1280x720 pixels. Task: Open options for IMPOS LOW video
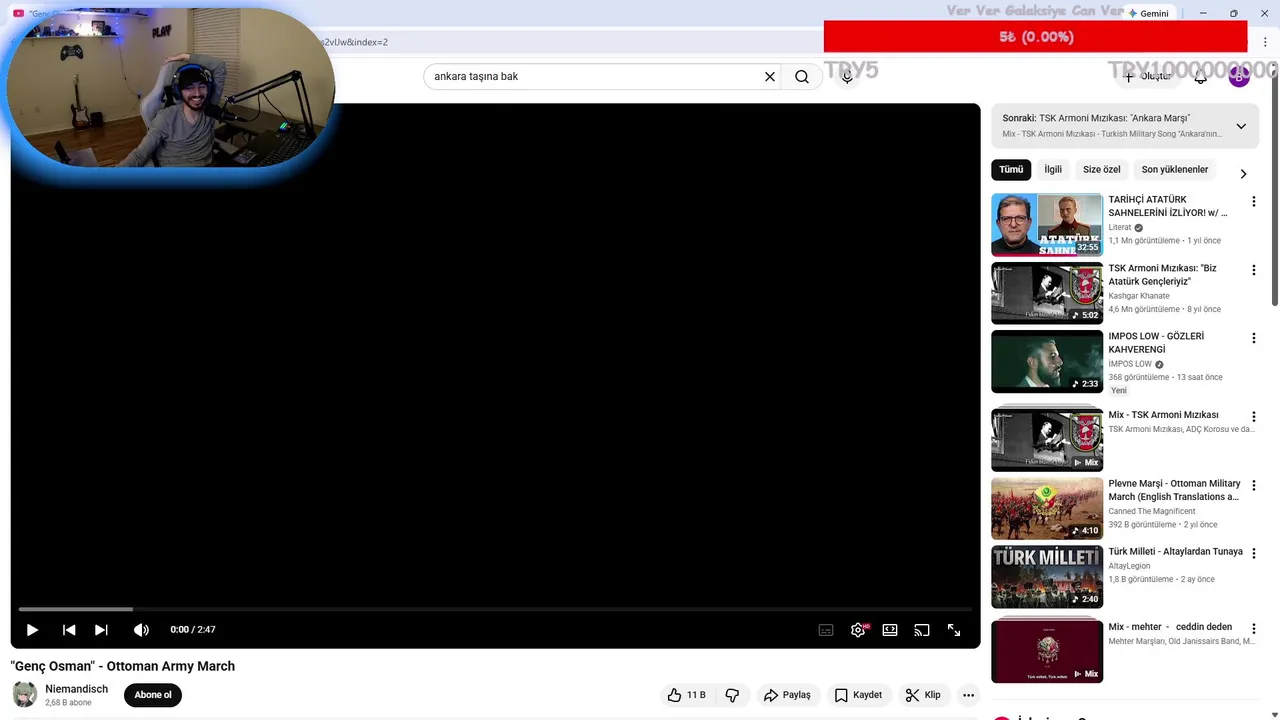point(1253,339)
